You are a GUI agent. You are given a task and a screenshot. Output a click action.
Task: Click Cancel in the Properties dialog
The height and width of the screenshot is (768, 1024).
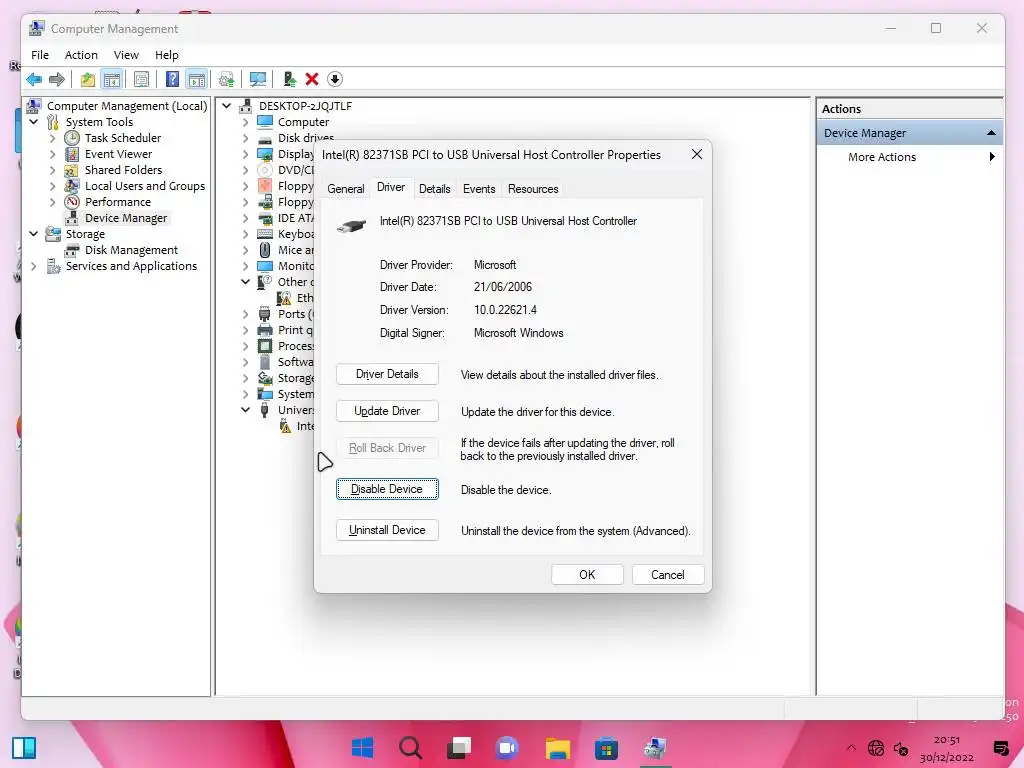point(667,575)
